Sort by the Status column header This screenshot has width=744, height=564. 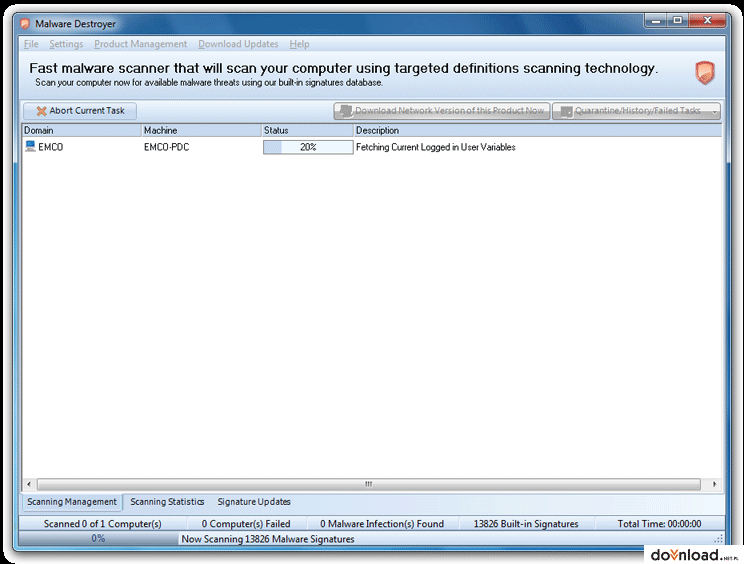308,130
